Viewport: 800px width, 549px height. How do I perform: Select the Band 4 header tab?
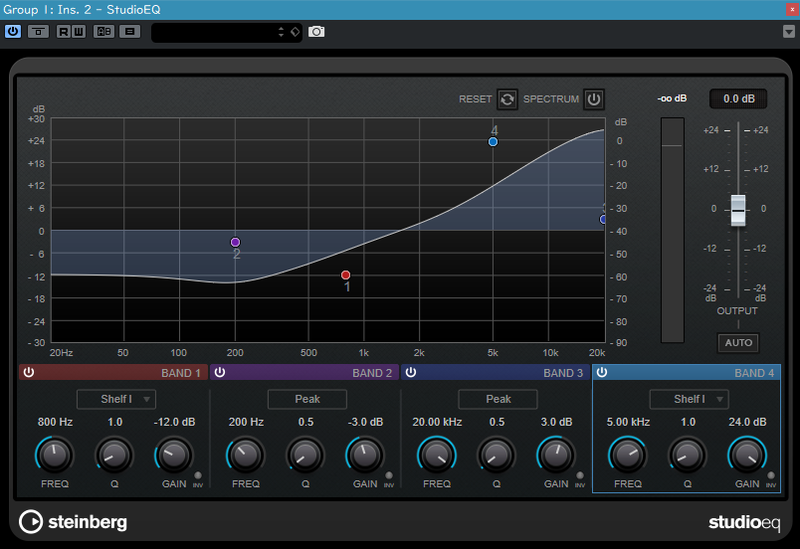(686, 372)
